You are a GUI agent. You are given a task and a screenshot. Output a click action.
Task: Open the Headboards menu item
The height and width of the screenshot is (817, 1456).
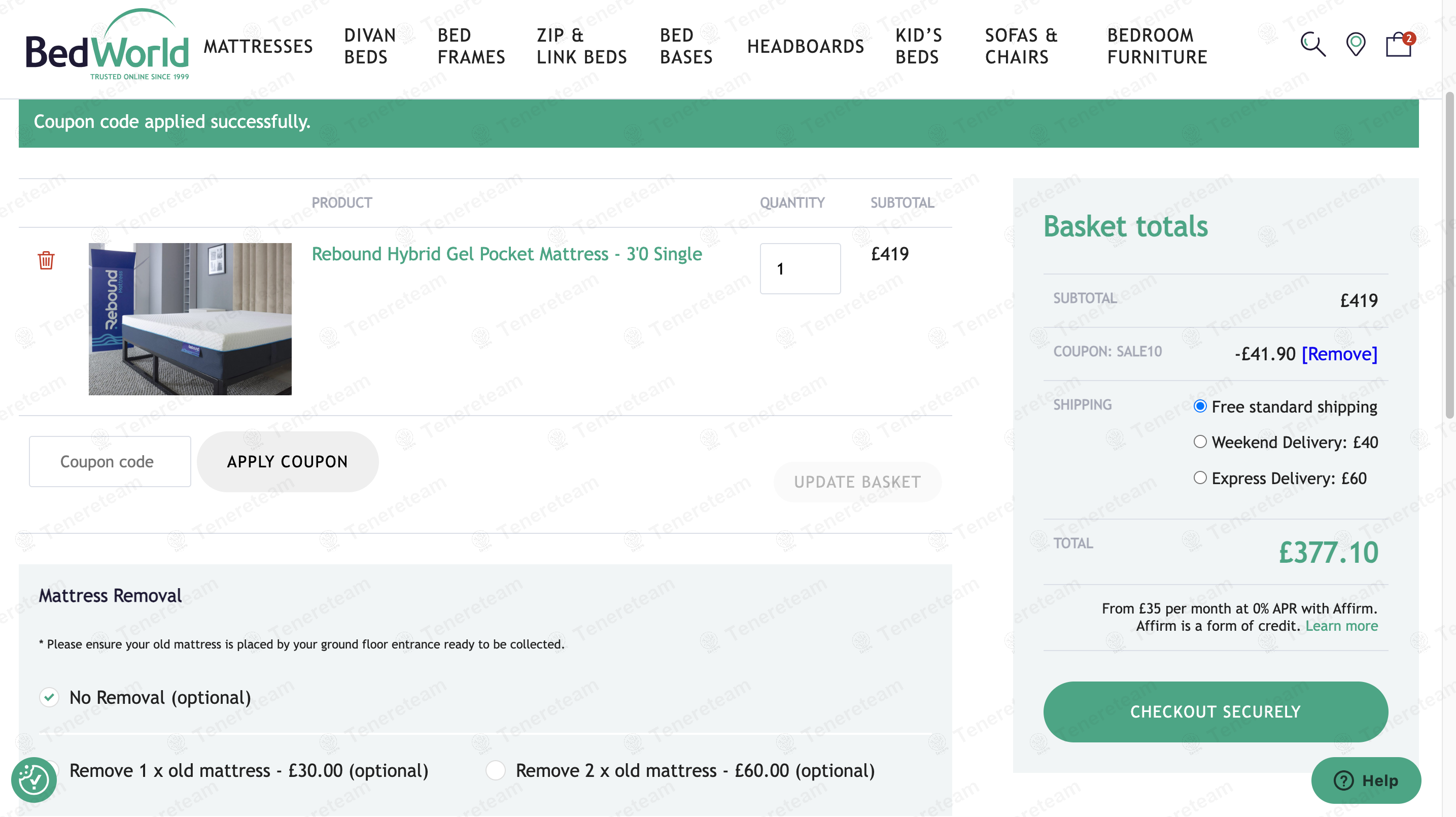pos(806,46)
